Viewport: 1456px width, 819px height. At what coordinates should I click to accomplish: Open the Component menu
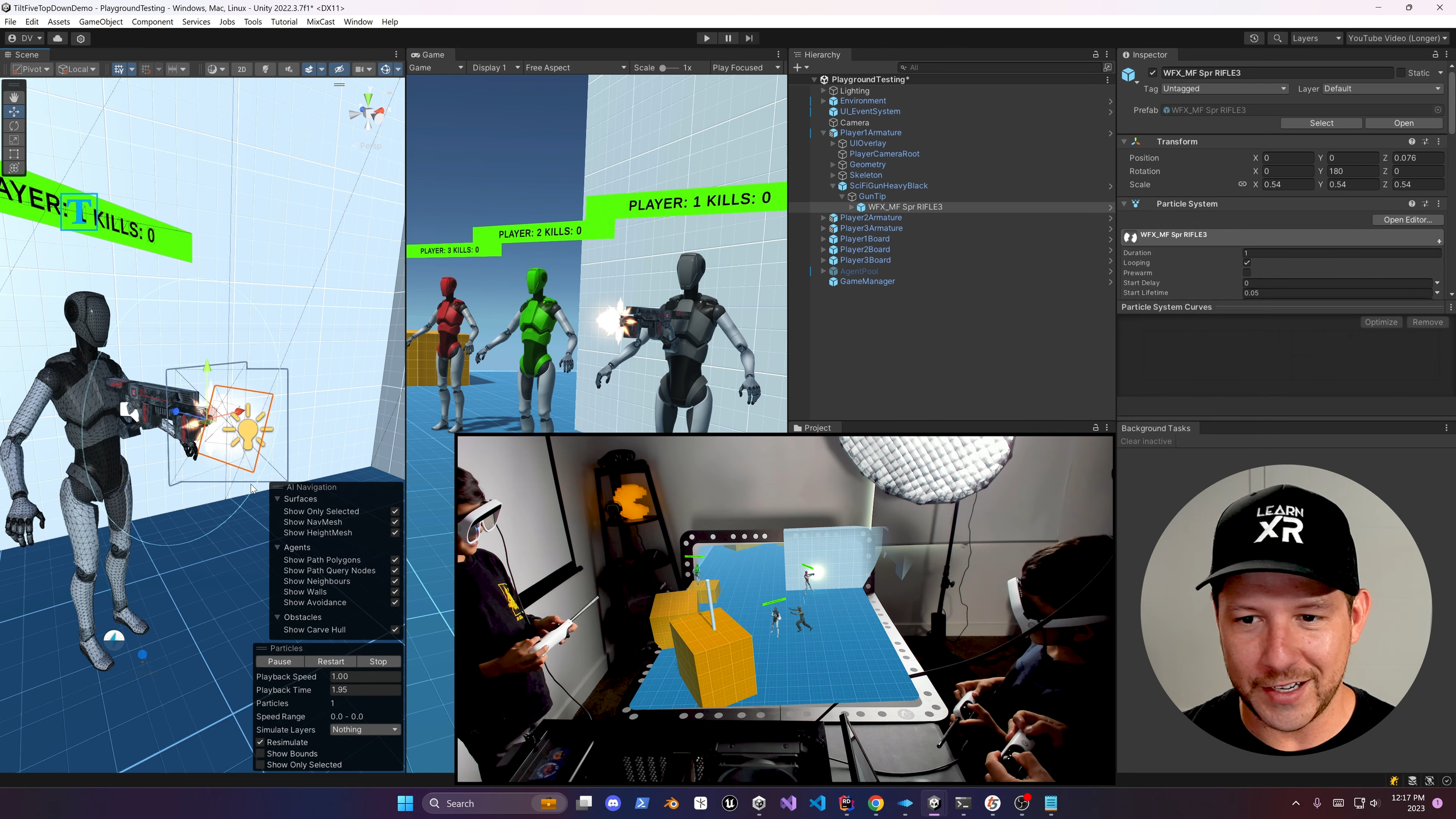point(153,22)
